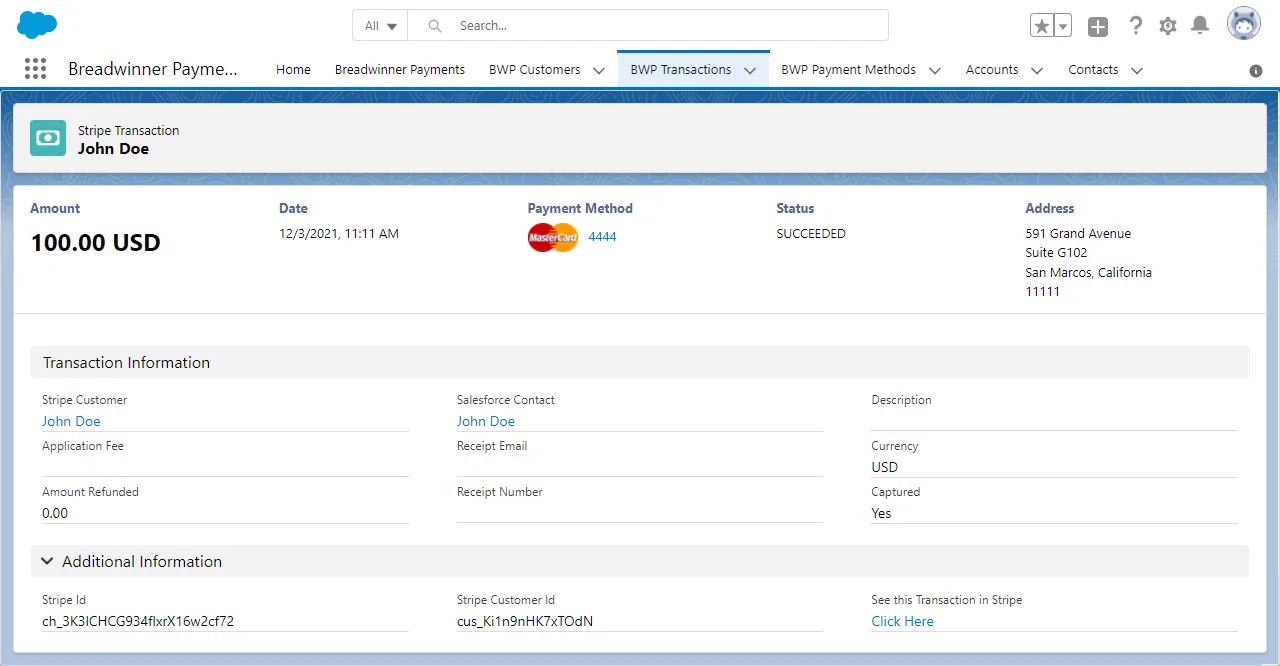Viewport: 1280px width, 666px height.
Task: Click into the Search input field
Action: click(x=648, y=25)
